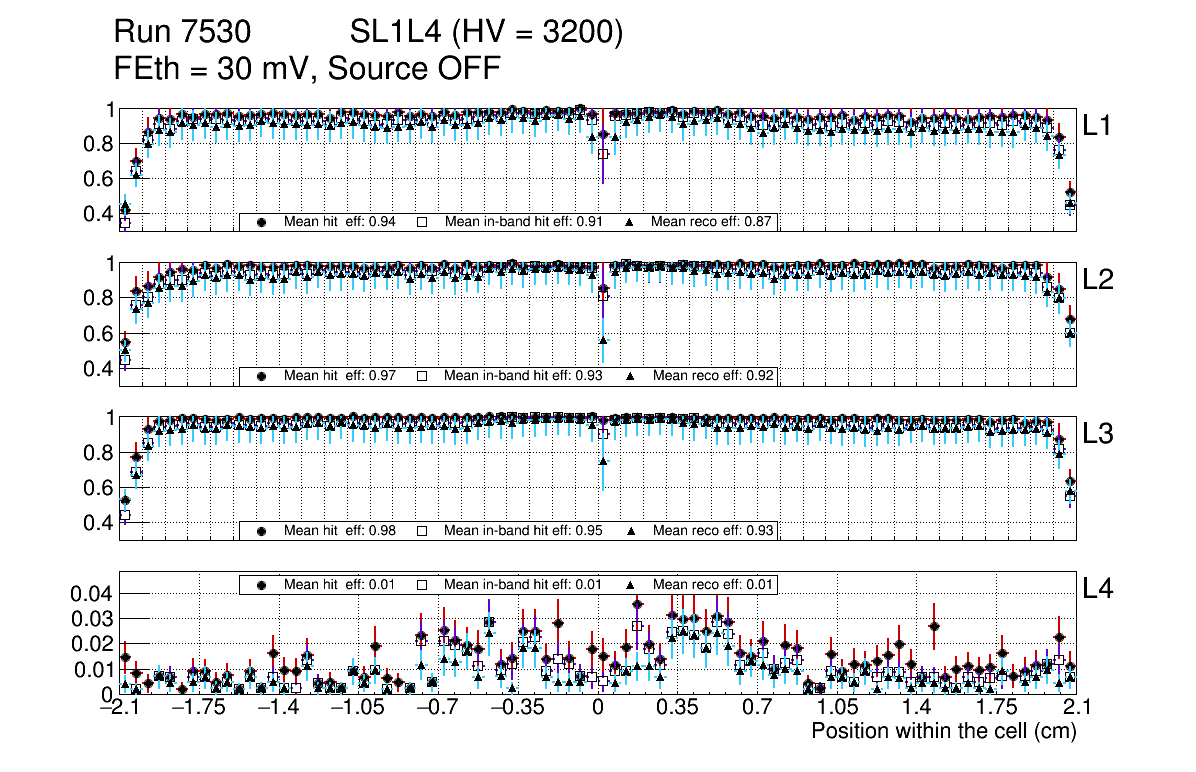Click the filled circle marker in L2 legend
Image resolution: width=1196 pixels, height=772 pixels.
point(262,377)
